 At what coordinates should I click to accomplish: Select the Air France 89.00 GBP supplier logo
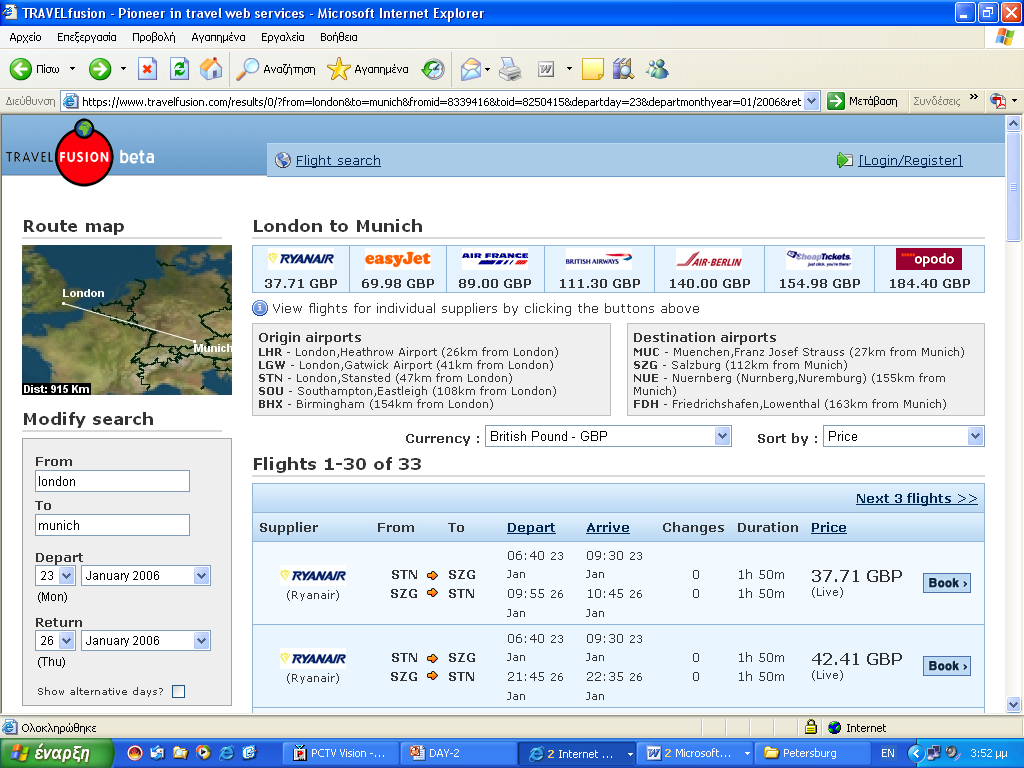coord(495,259)
